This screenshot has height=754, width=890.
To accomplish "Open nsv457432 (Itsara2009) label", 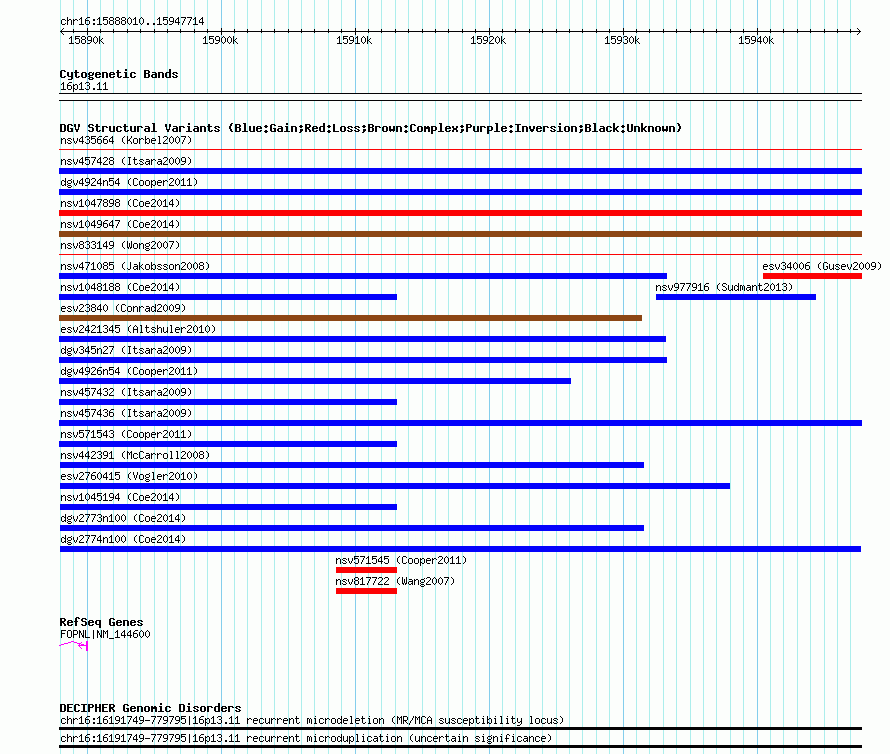I will click(x=126, y=392).
